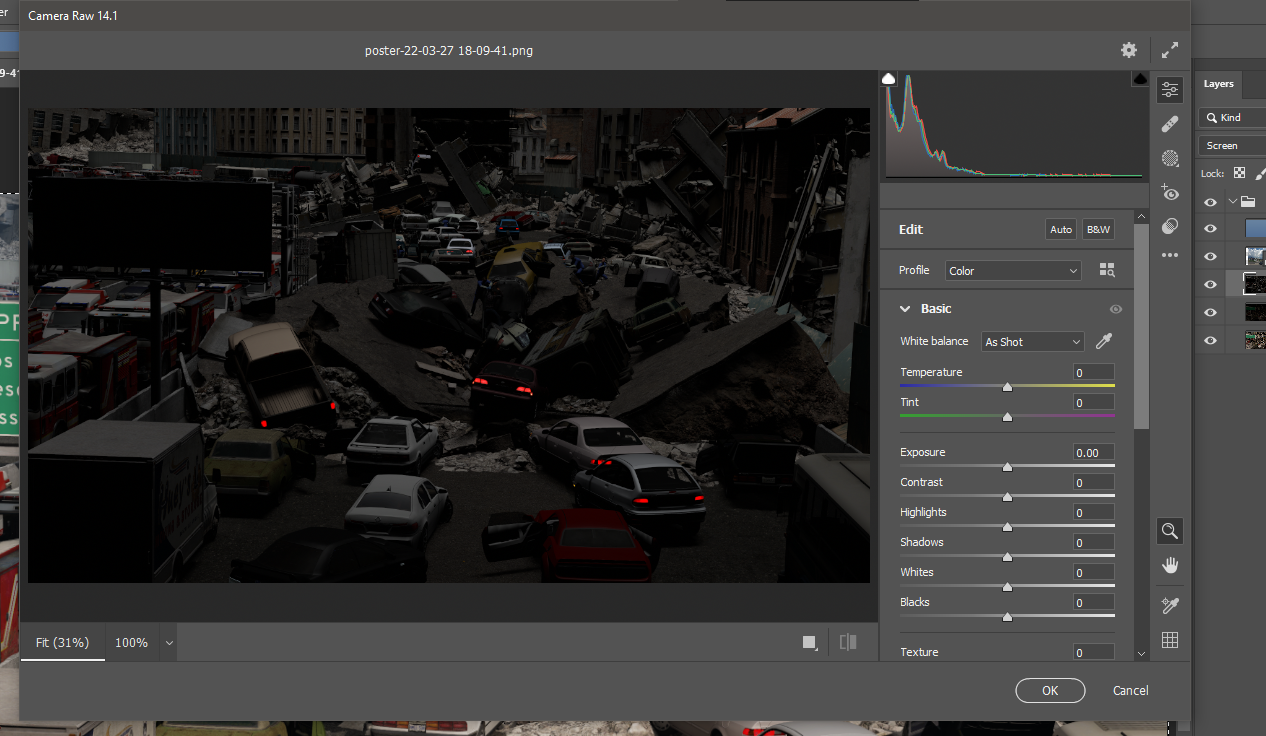The image size is (1266, 736).
Task: Collapse the Basic section
Action: coord(905,309)
